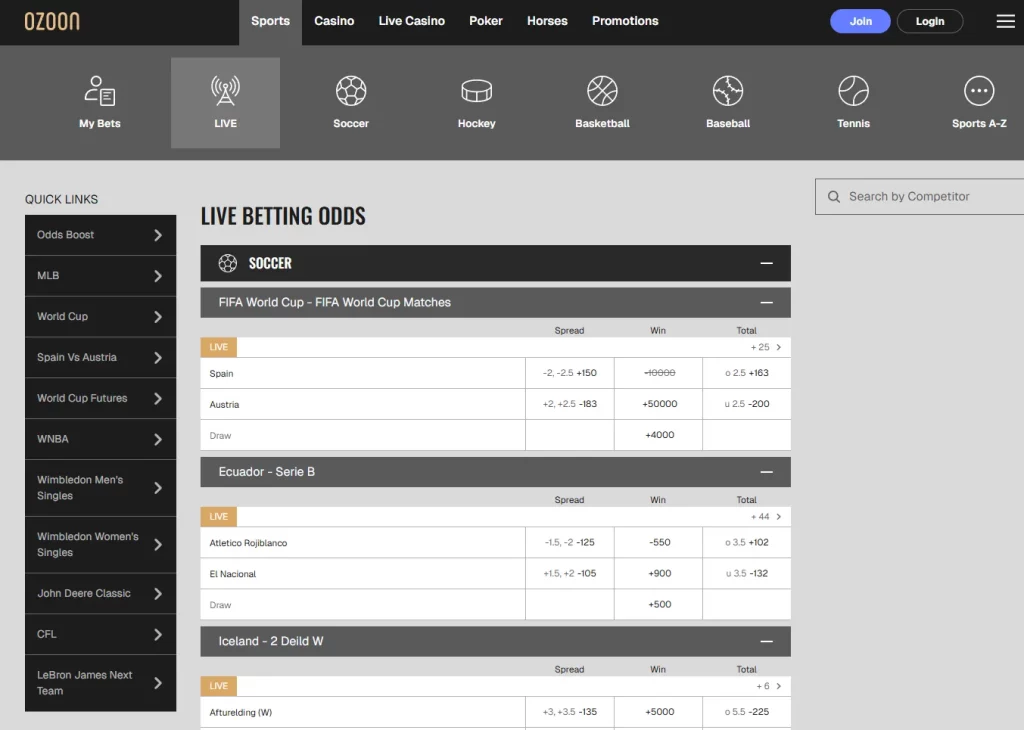Select the LIVE broadcast icon
Image resolution: width=1024 pixels, height=730 pixels.
(x=225, y=91)
